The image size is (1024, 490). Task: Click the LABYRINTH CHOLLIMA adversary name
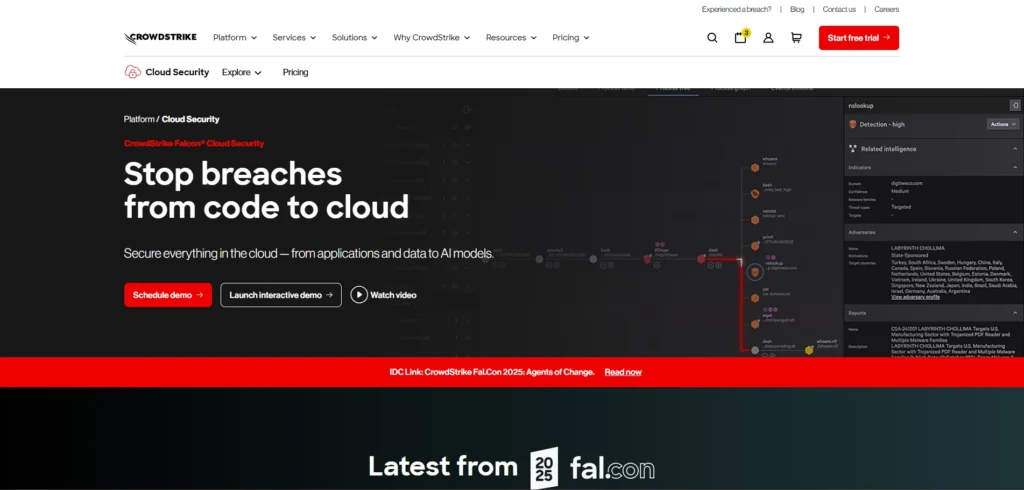tap(918, 248)
